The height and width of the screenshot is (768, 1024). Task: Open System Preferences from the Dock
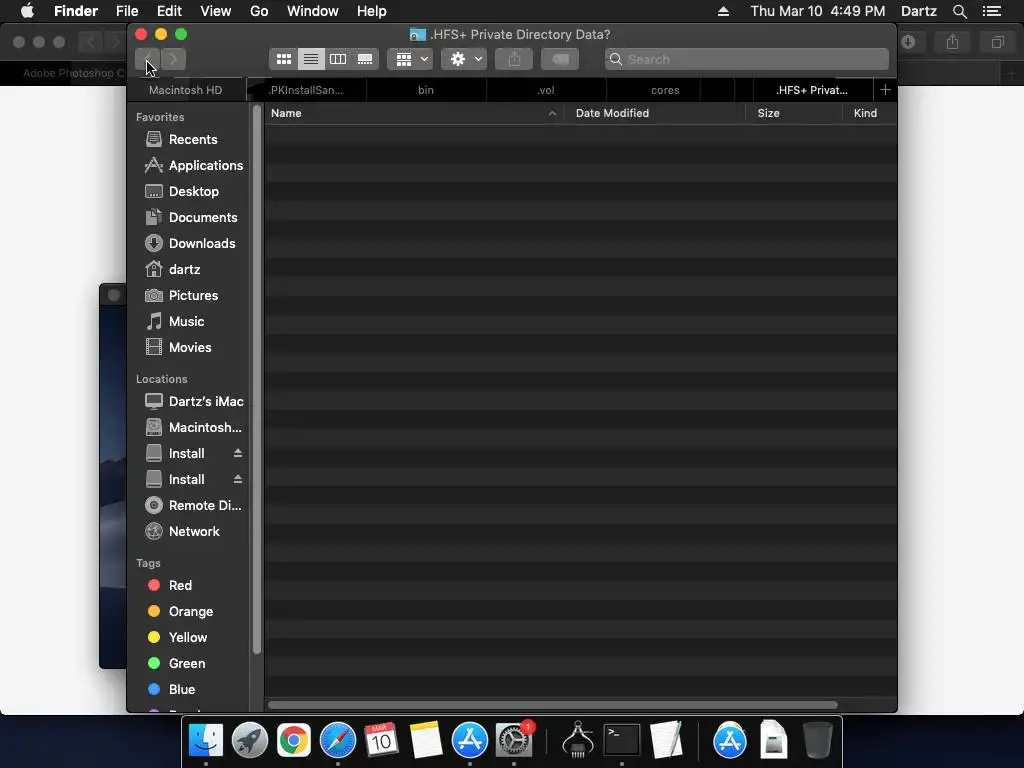(514, 741)
